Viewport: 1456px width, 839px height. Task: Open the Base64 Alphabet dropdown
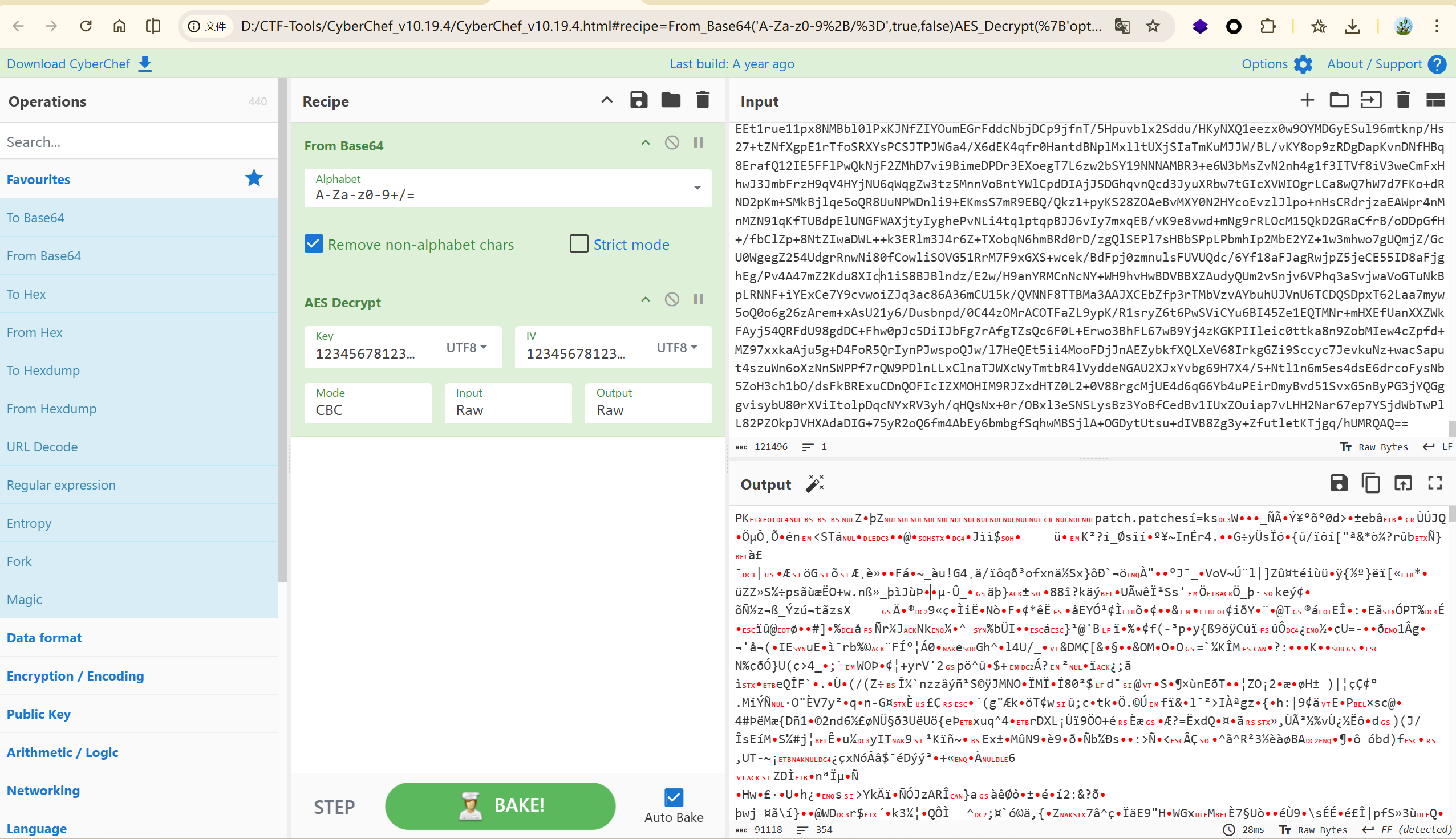(697, 188)
